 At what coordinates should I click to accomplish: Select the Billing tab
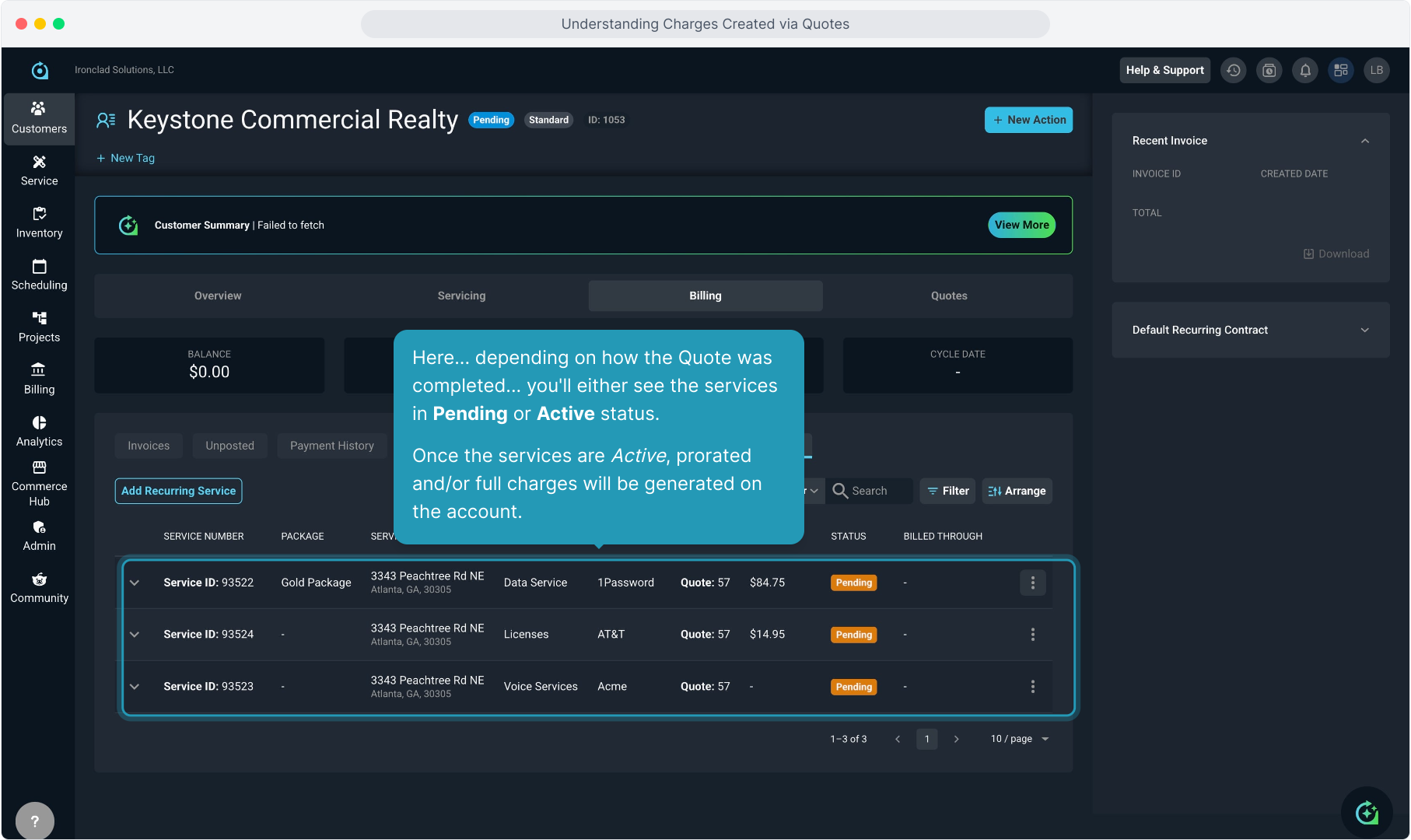705,296
